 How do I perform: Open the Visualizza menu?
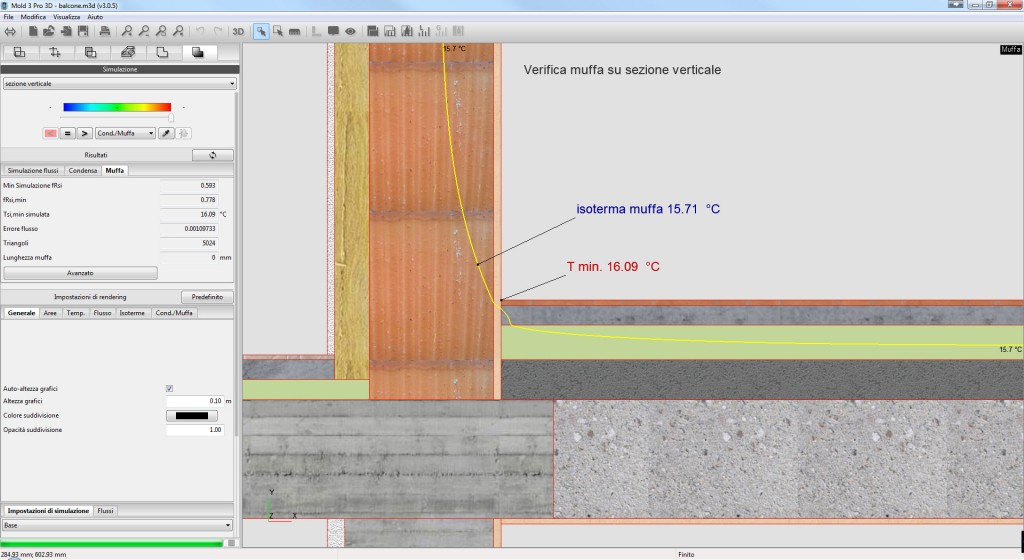(67, 18)
